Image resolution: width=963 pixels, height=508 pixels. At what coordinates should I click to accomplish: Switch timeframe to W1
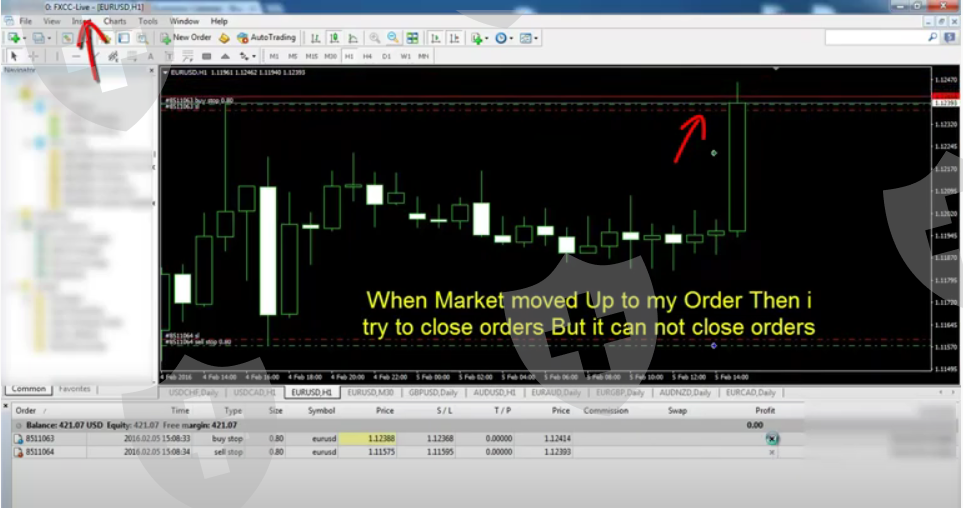(x=405, y=56)
